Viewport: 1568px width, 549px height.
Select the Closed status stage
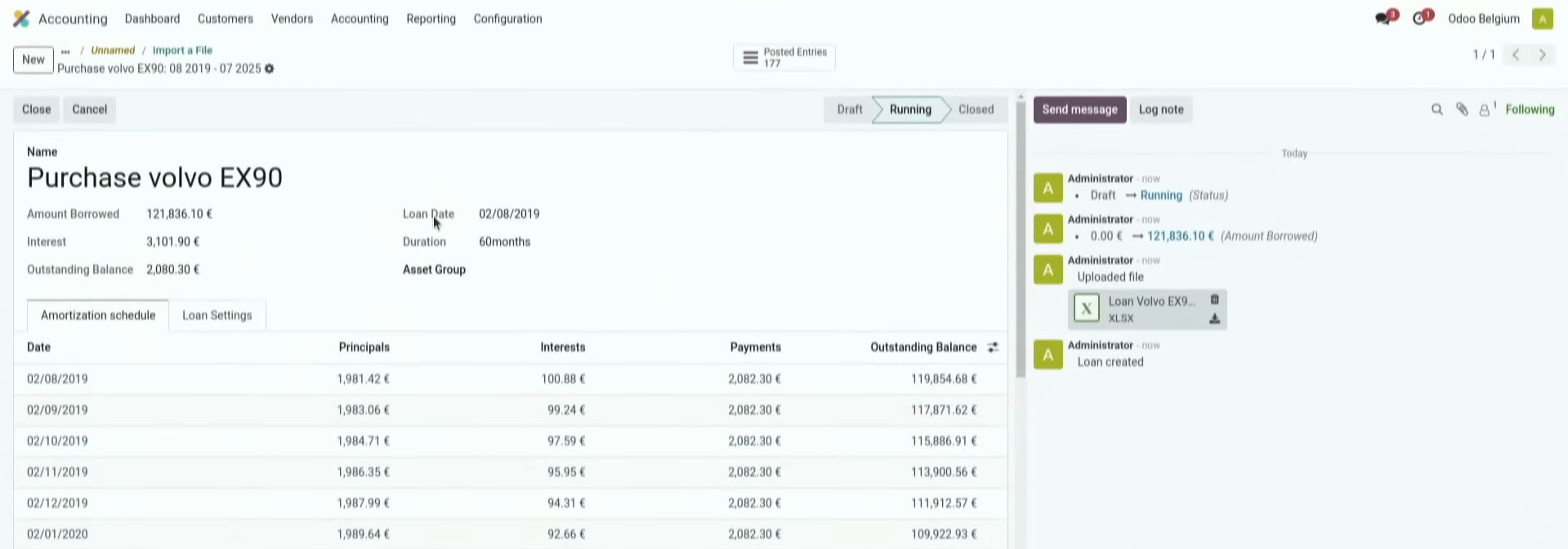pos(976,109)
